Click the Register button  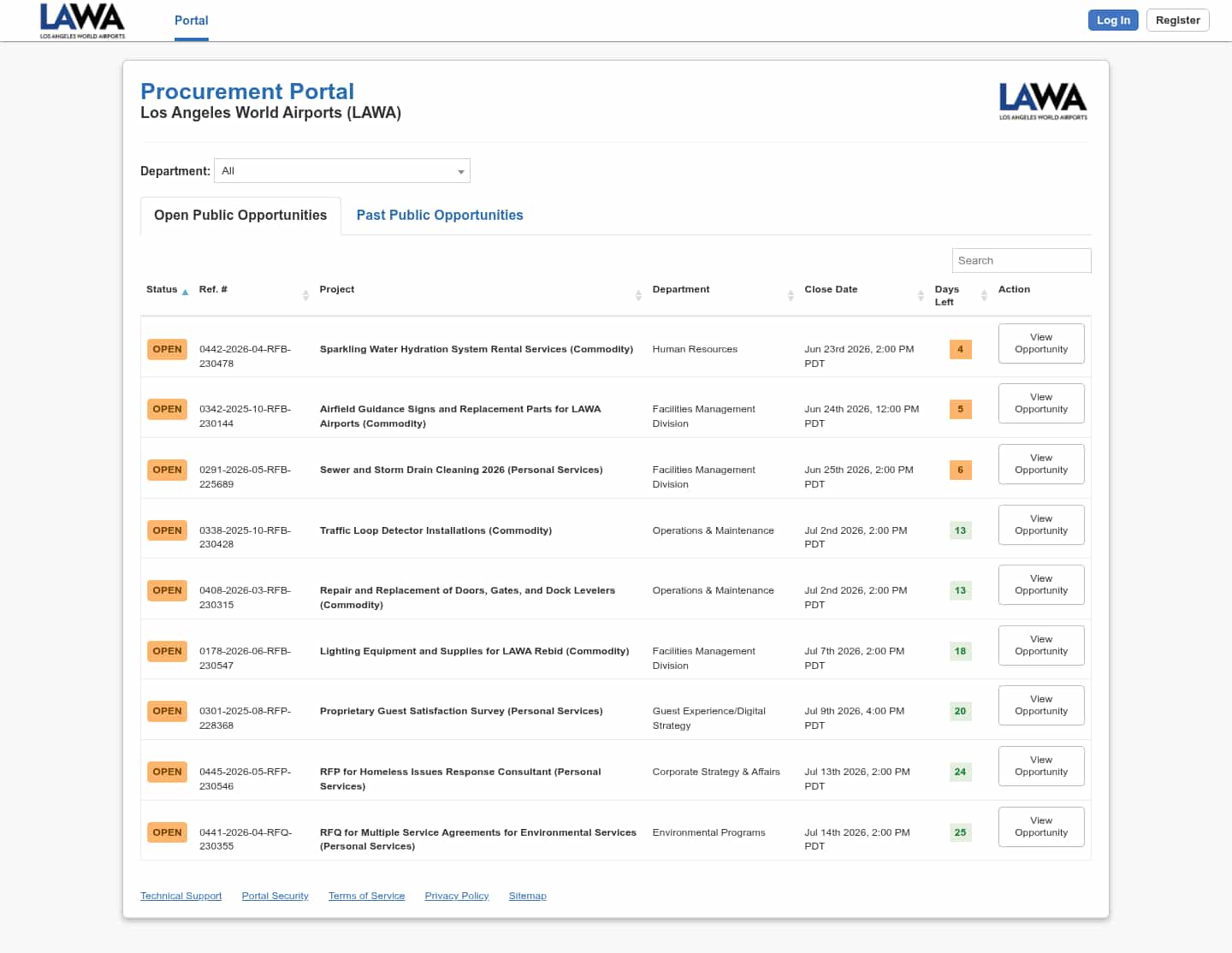pos(1177,21)
